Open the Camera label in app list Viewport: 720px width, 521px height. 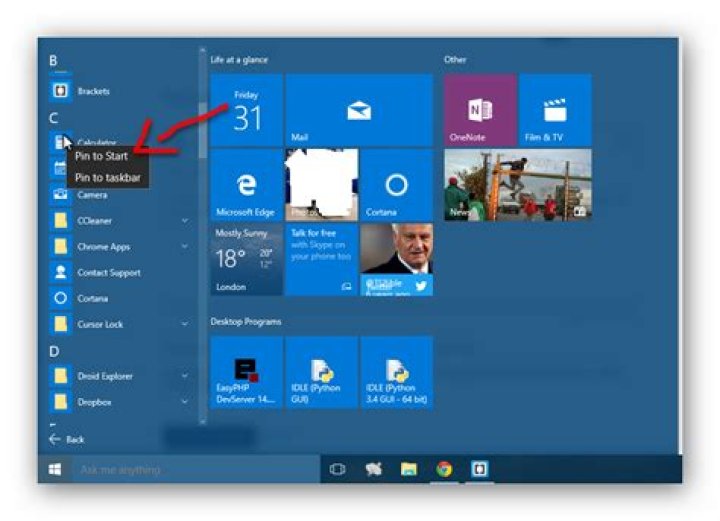[x=92, y=195]
